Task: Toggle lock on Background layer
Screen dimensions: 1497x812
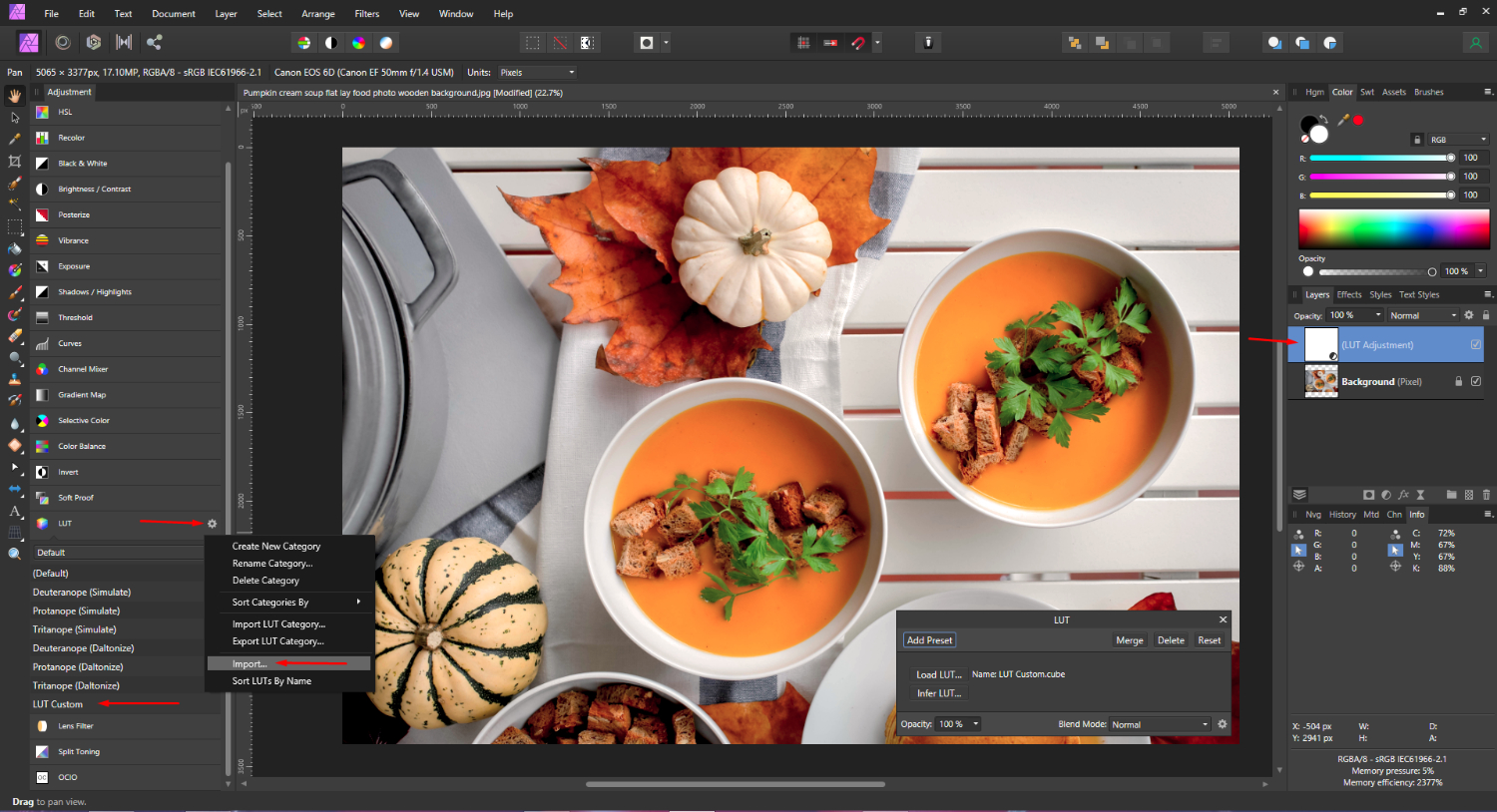Action: [1458, 381]
